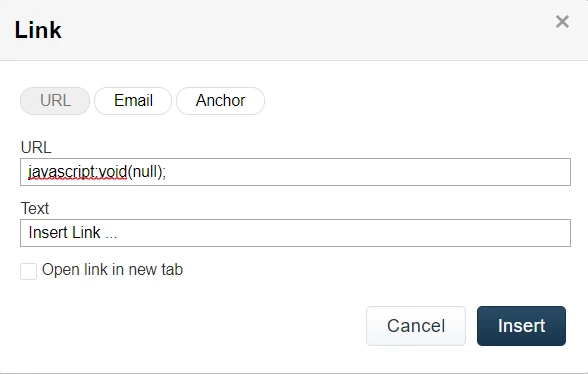
Task: Click the URL label above the URL field
Action: point(36,147)
